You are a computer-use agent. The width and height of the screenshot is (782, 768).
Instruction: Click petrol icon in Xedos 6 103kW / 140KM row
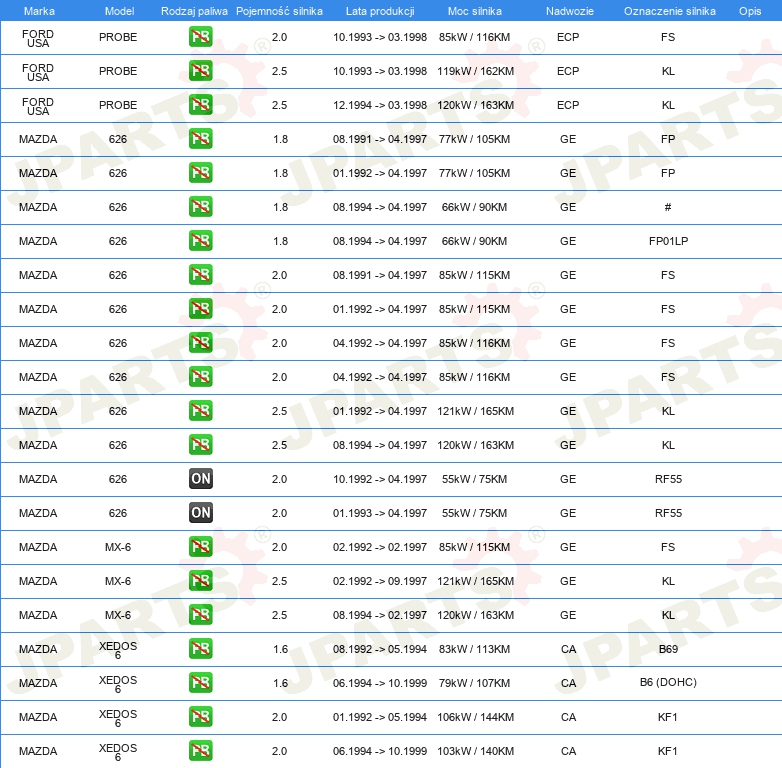click(200, 751)
